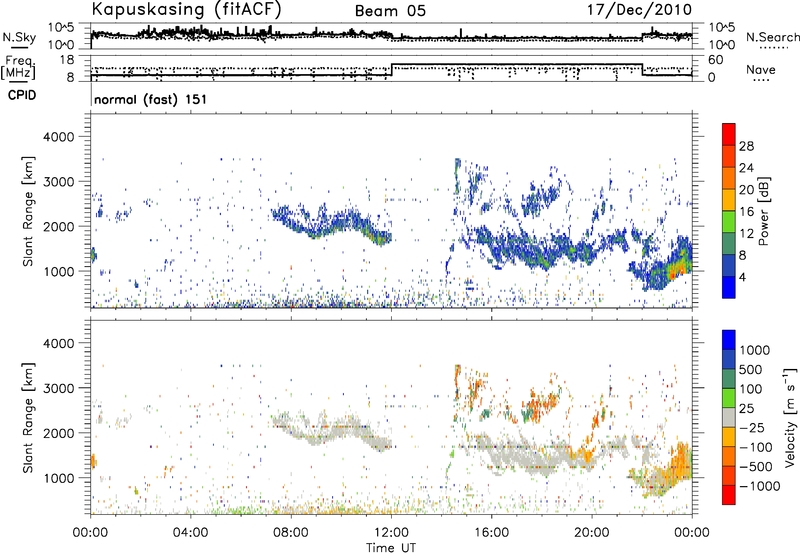This screenshot has width=800, height=554.
Task: Click the 'Beam 05' header label
Action: pyautogui.click(x=390, y=11)
